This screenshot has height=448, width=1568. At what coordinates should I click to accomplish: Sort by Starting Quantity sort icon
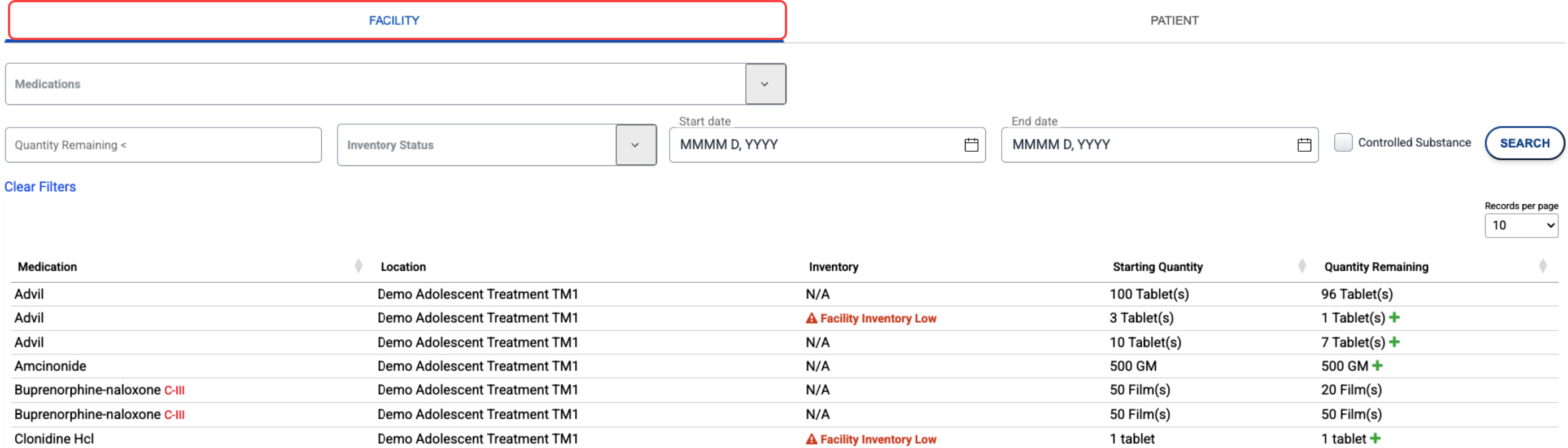coord(1301,266)
